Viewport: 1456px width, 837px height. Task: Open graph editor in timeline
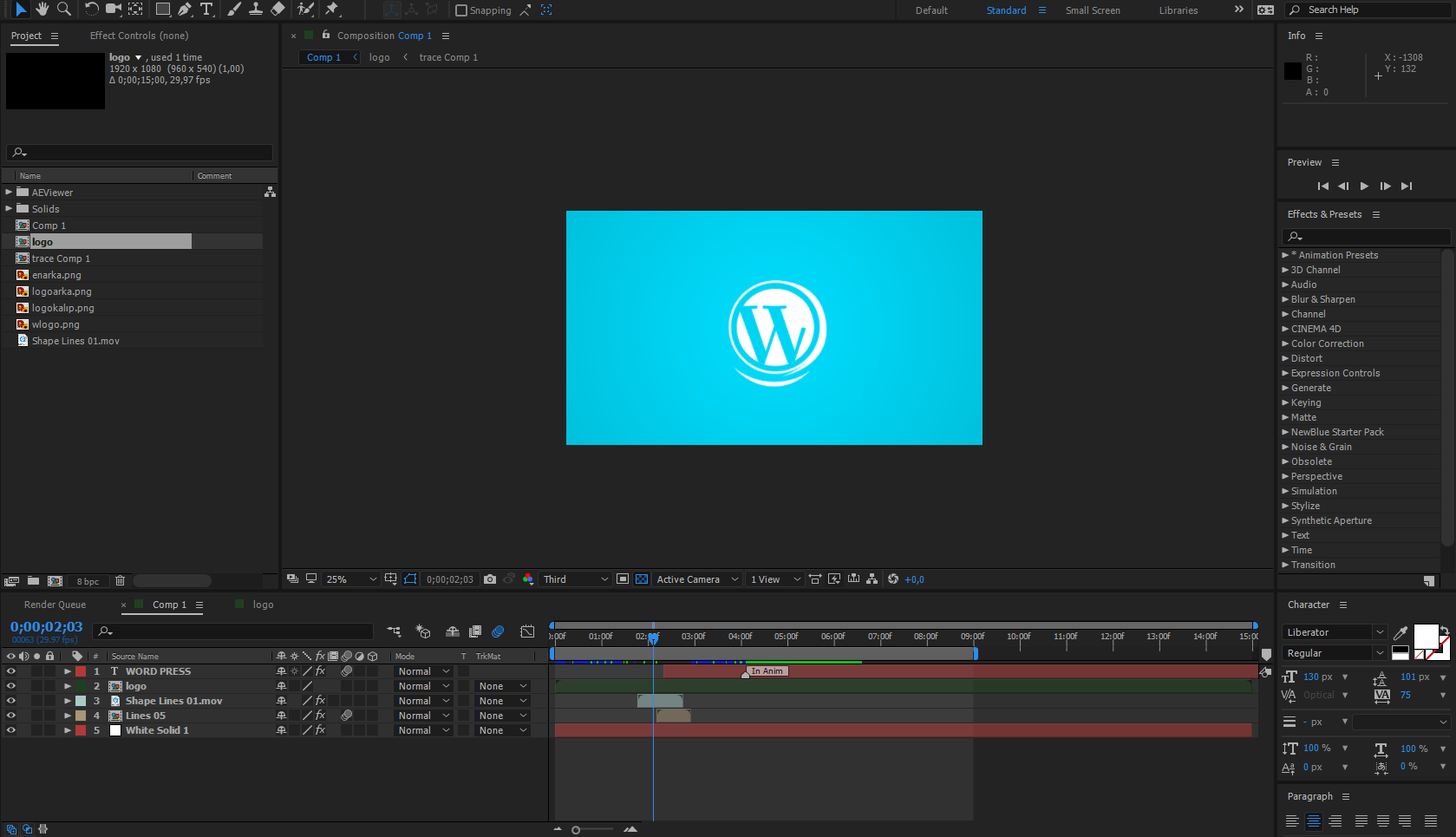point(527,631)
